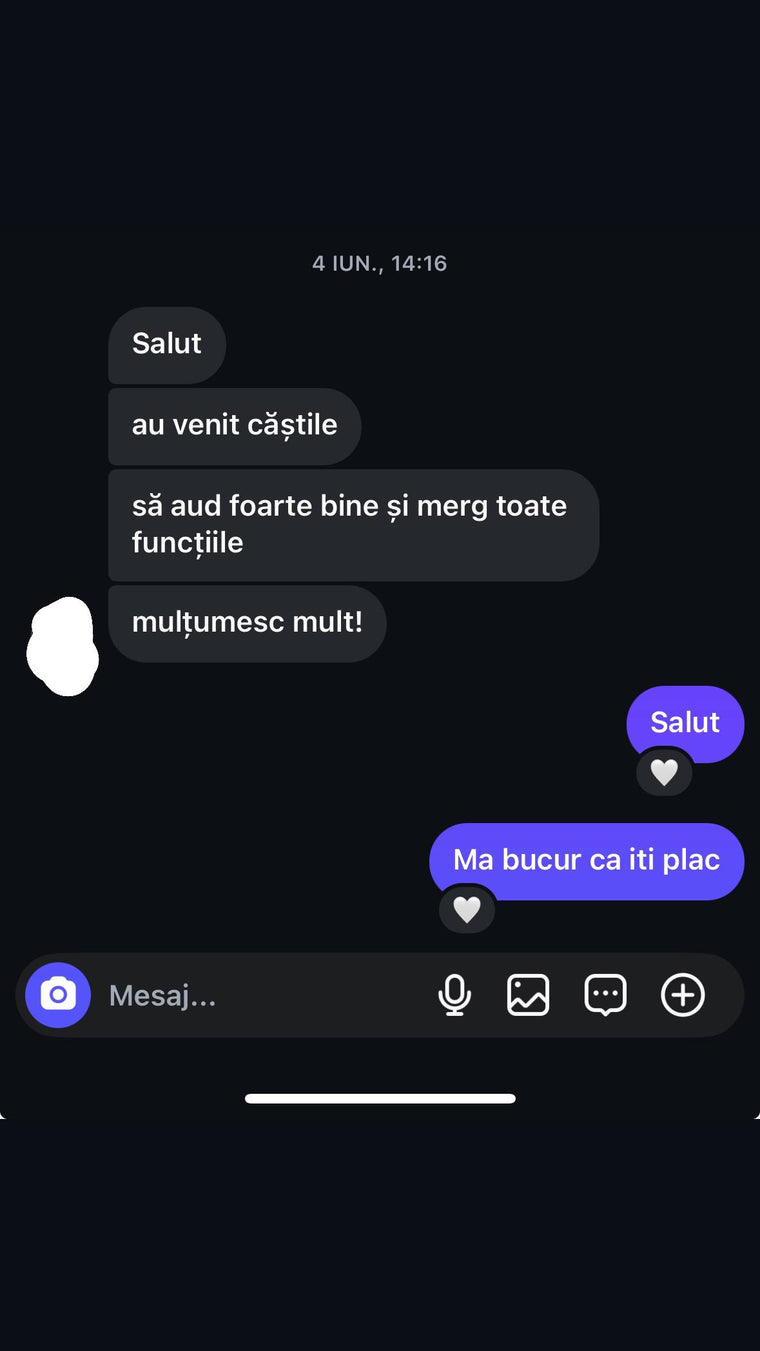Viewport: 760px width, 1351px height.
Task: Select the 'mulțumesc mult!' message bubble
Action: pos(247,623)
